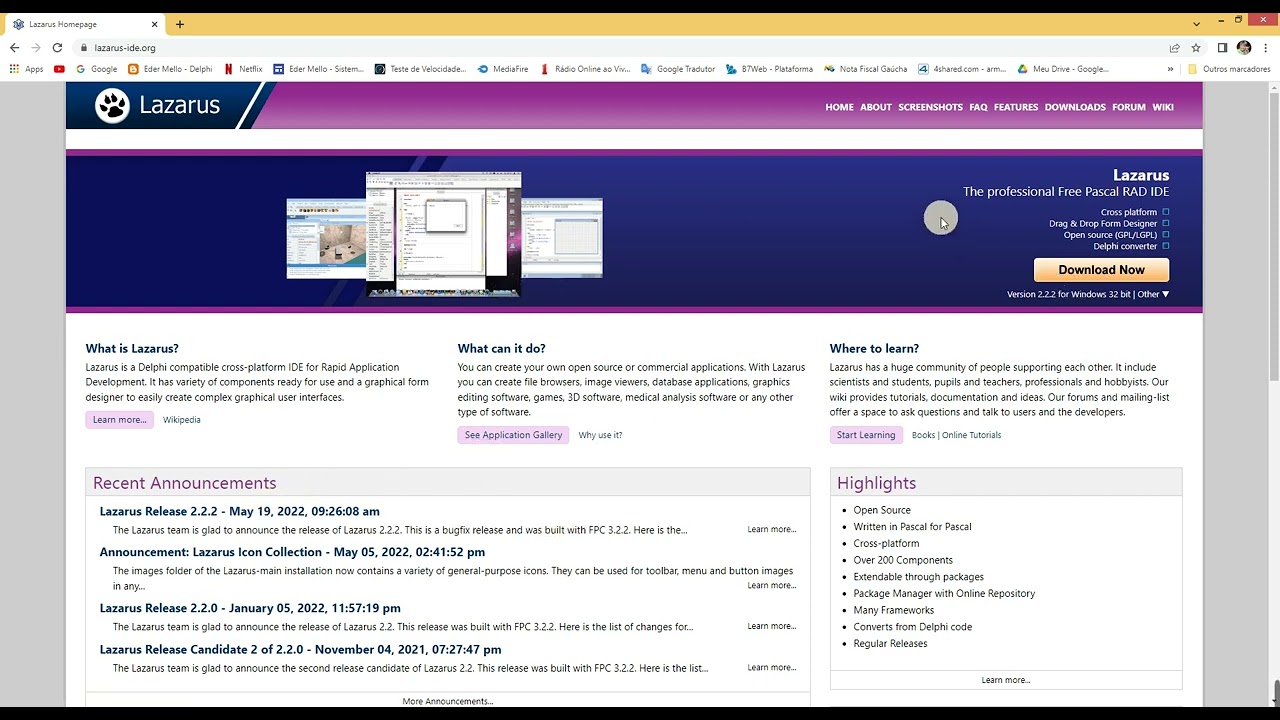
Task: Open the Netflix bookmark
Action: [x=243, y=69]
